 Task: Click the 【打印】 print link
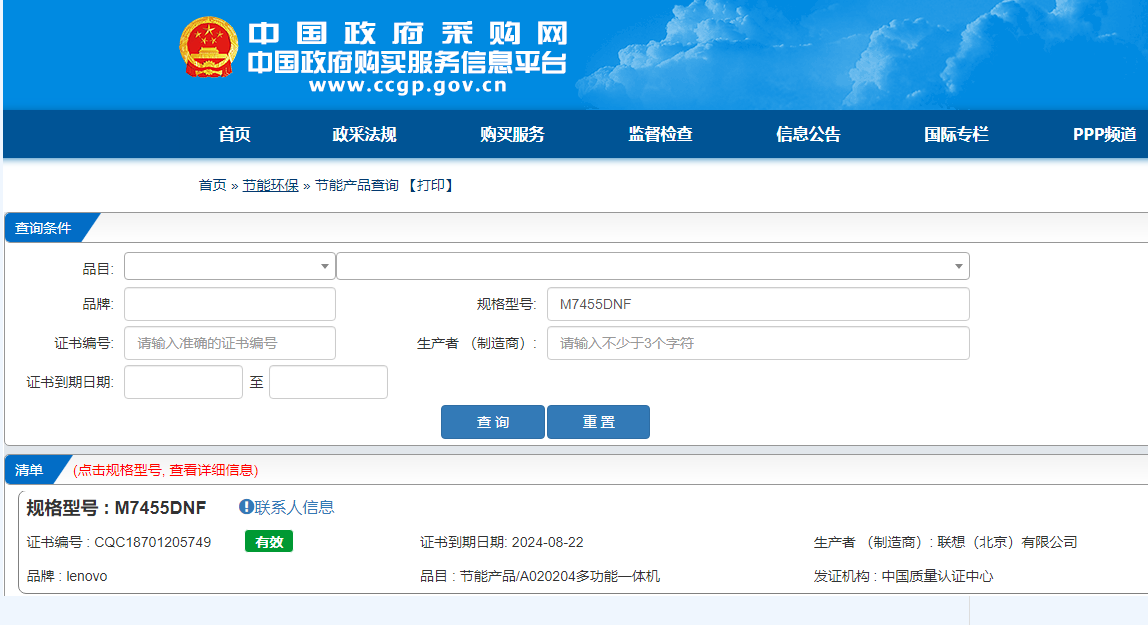click(430, 185)
